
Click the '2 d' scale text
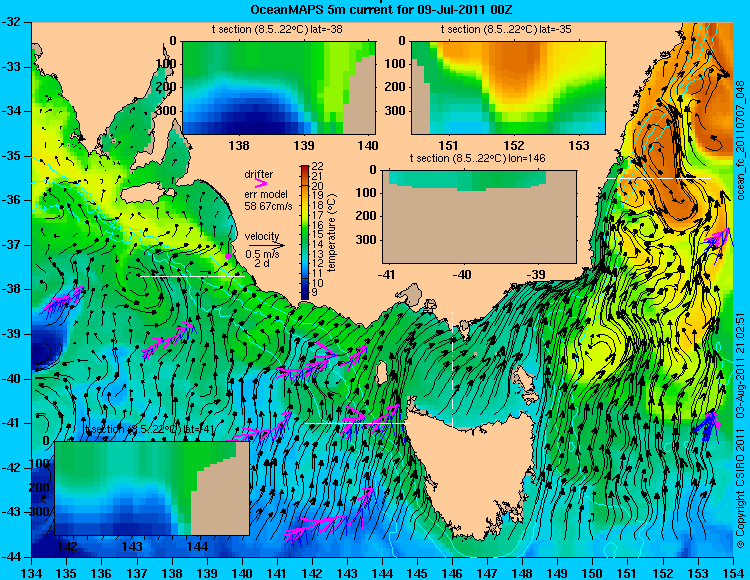[262, 263]
